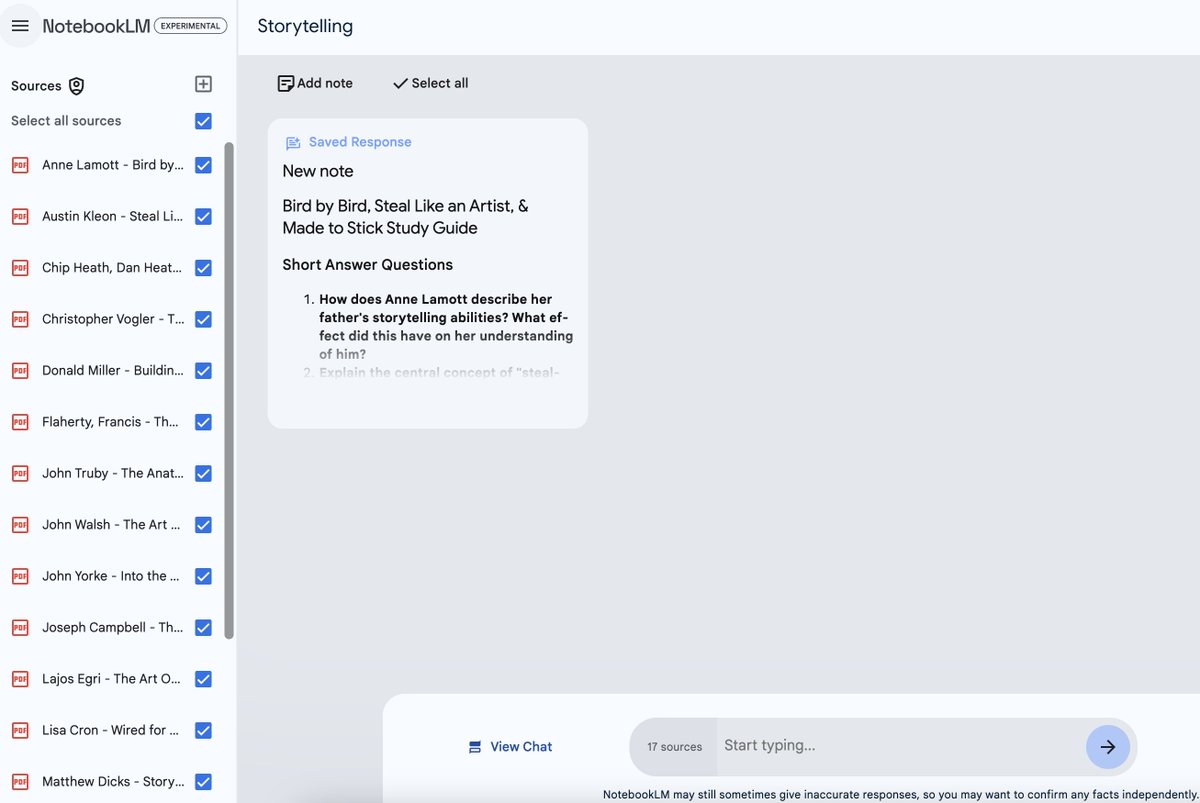Click the Storytelling notebook title

(x=305, y=26)
